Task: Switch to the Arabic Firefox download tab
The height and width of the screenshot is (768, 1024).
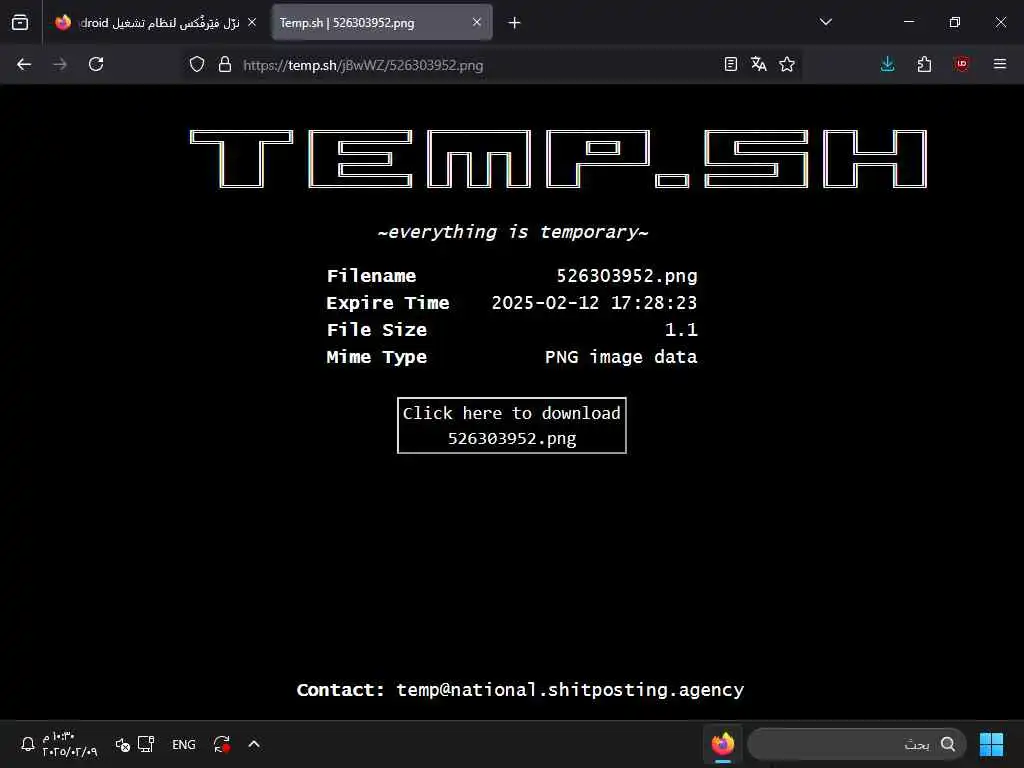Action: (155, 23)
